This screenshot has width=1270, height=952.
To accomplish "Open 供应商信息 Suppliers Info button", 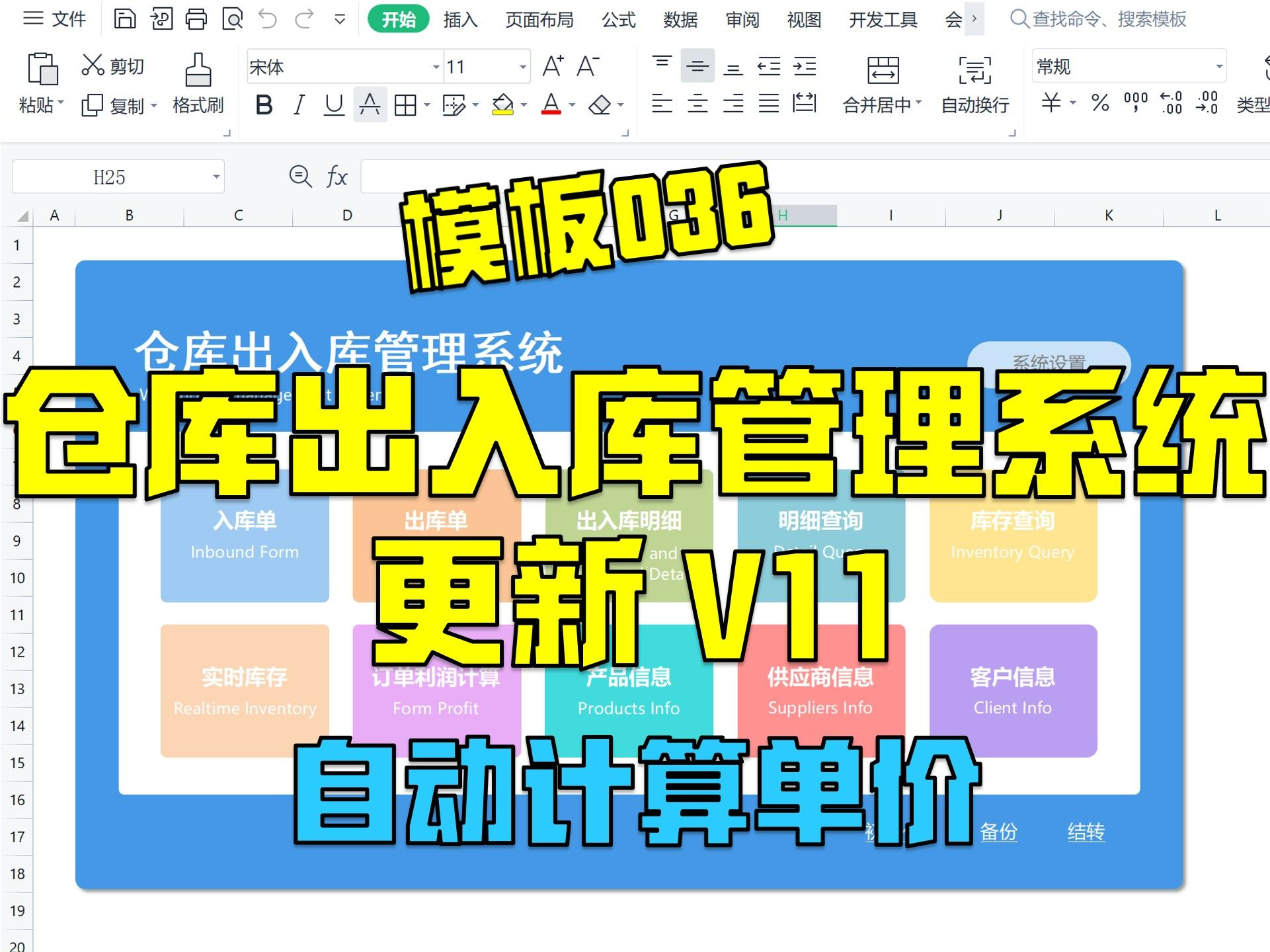I will click(820, 691).
